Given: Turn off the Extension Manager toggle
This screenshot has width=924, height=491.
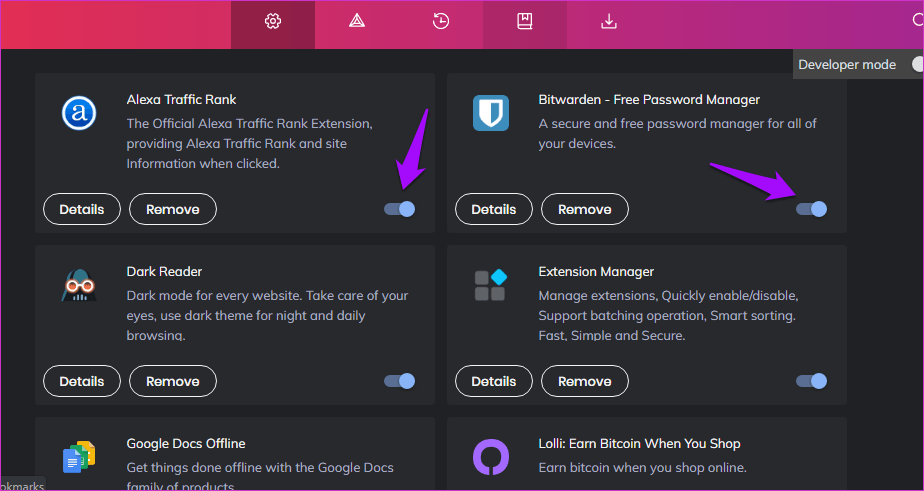Looking at the screenshot, I should coord(811,381).
